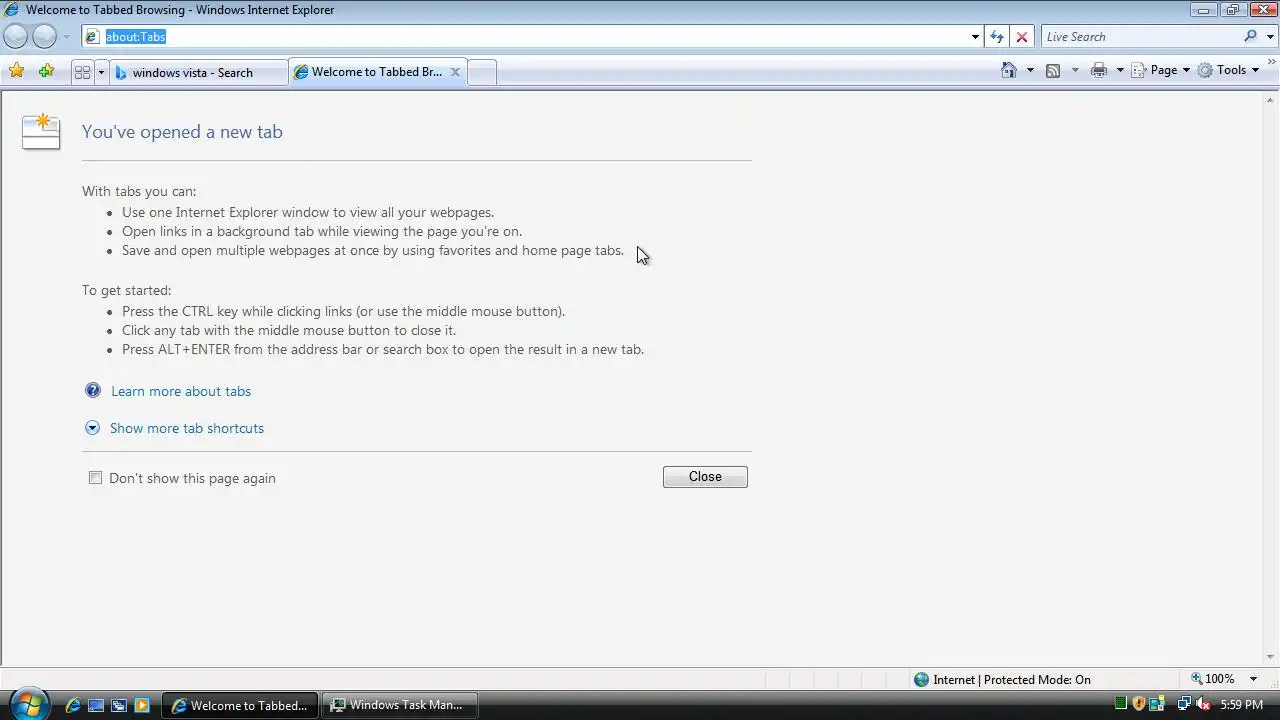Image resolution: width=1280 pixels, height=720 pixels.
Task: Click the Live Search magnifier icon
Action: 1250,36
